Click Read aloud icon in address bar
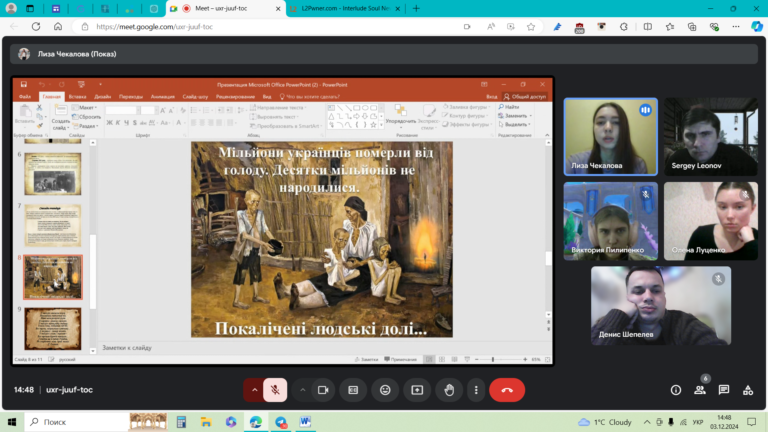This screenshot has height=432, width=768. tap(491, 26)
